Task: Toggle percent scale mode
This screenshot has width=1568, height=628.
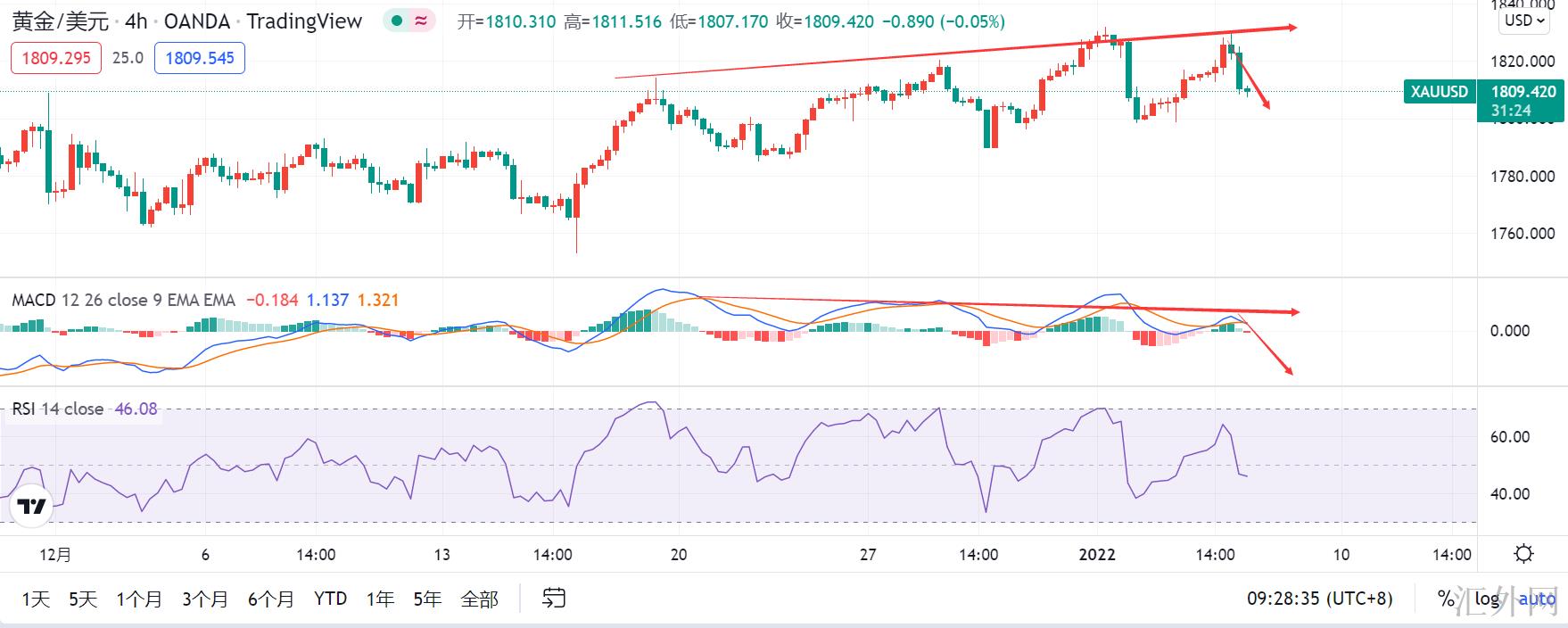Action: [1446, 599]
